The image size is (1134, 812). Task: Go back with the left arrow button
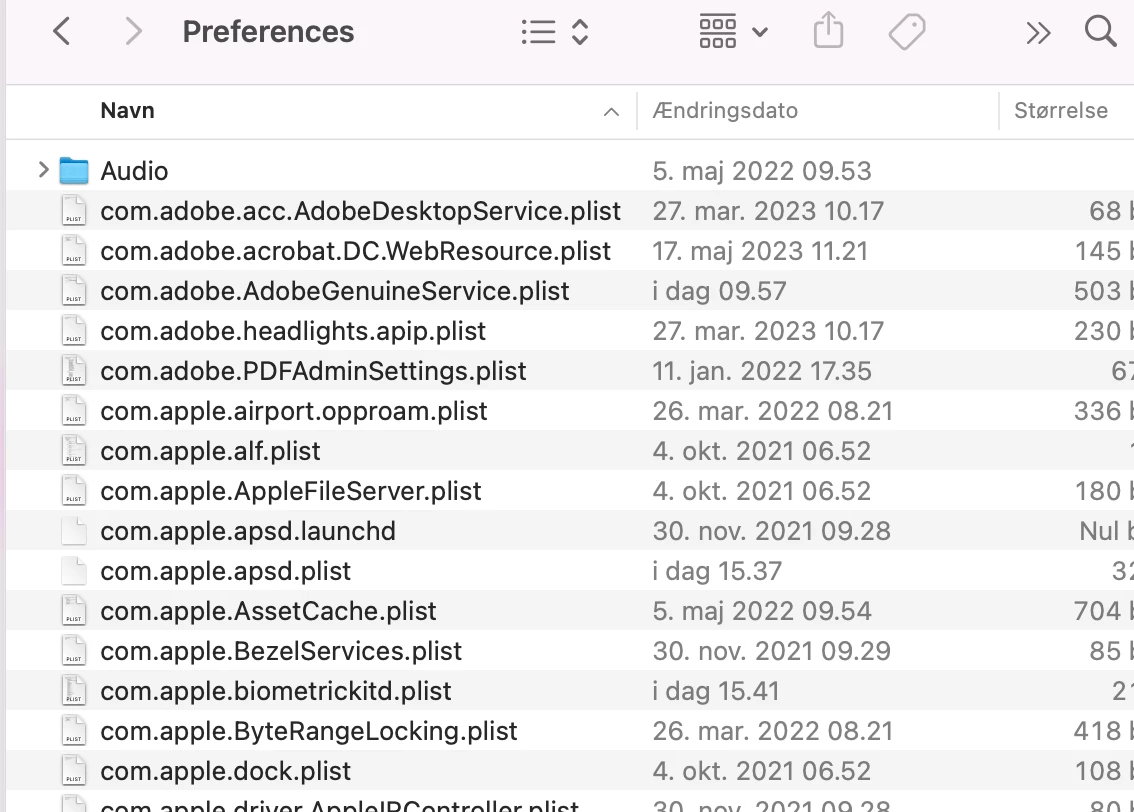62,32
